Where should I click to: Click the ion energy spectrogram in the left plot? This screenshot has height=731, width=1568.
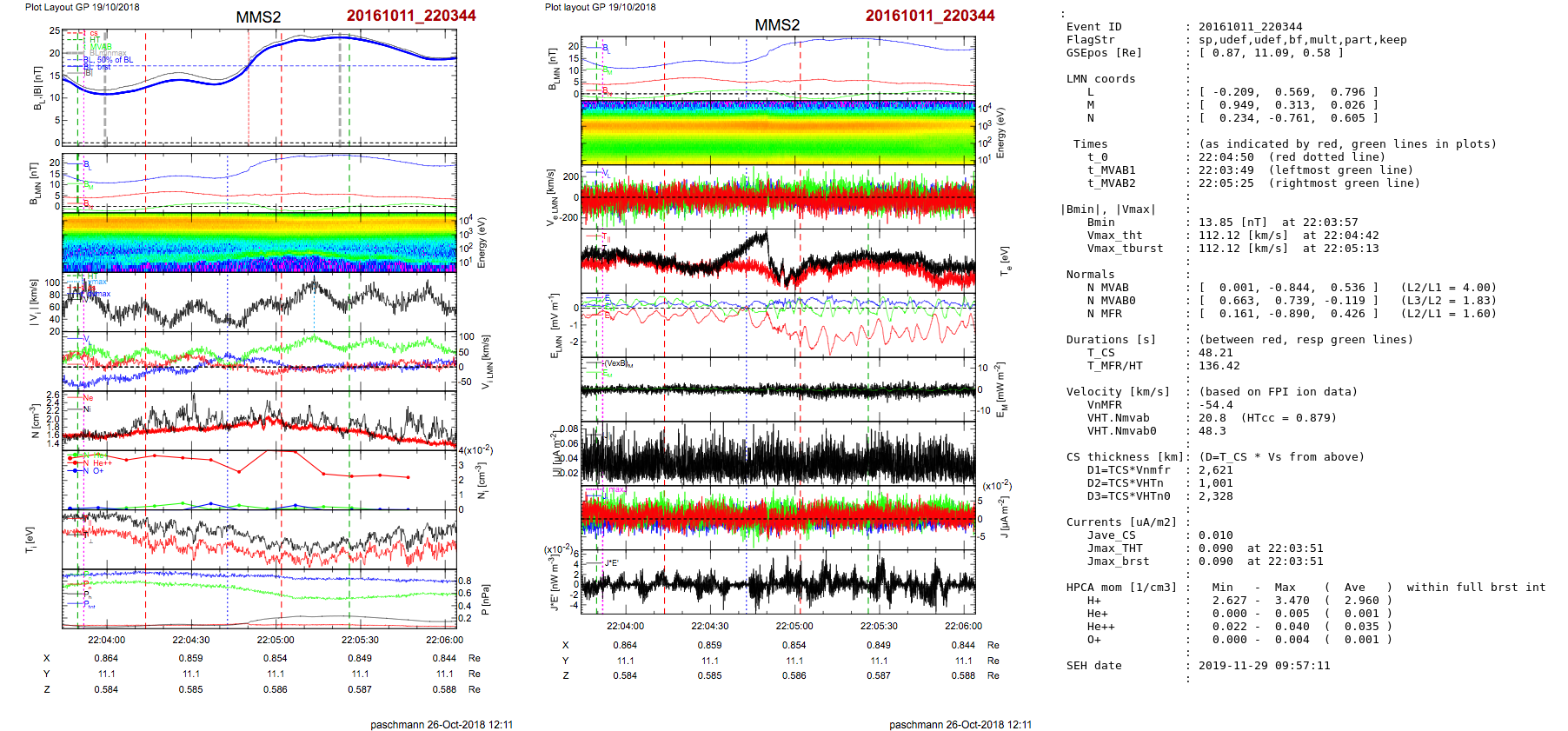(258, 243)
